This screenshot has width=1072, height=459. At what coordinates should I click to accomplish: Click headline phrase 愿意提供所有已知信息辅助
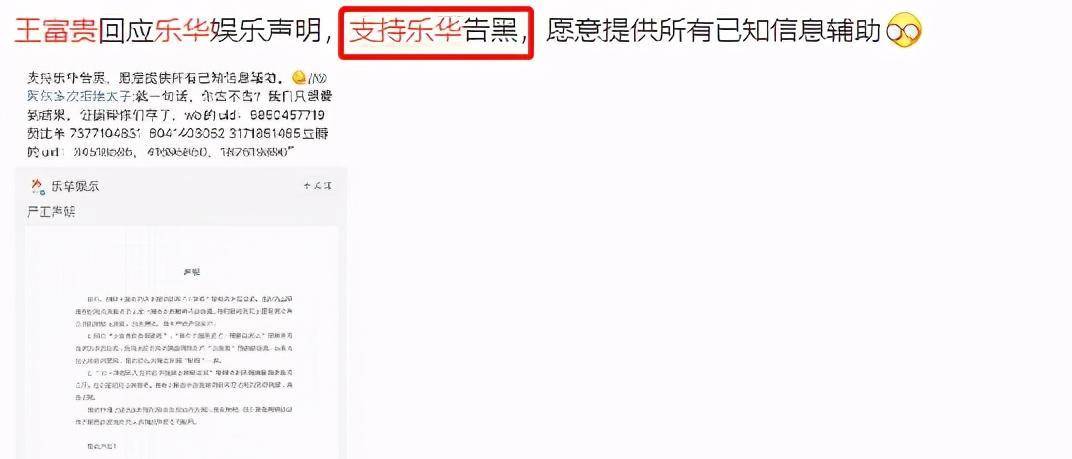click(713, 32)
